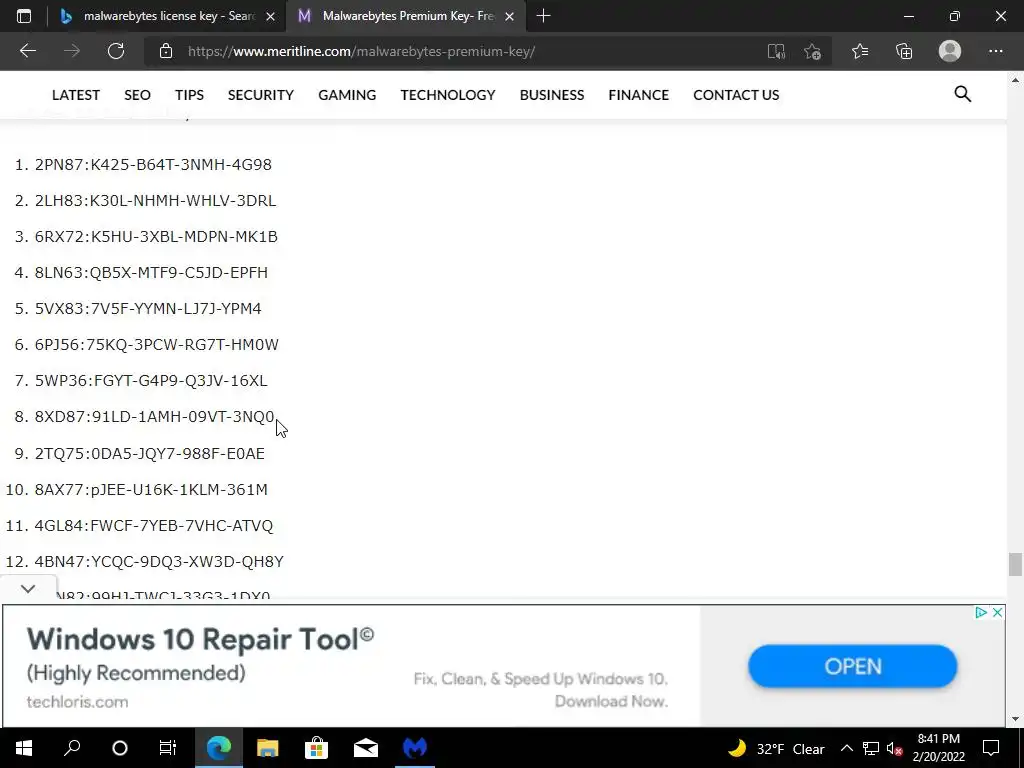
Task: Click key 6PJ56:75KQ-3PCW-RG7T-HM0W
Action: point(157,344)
